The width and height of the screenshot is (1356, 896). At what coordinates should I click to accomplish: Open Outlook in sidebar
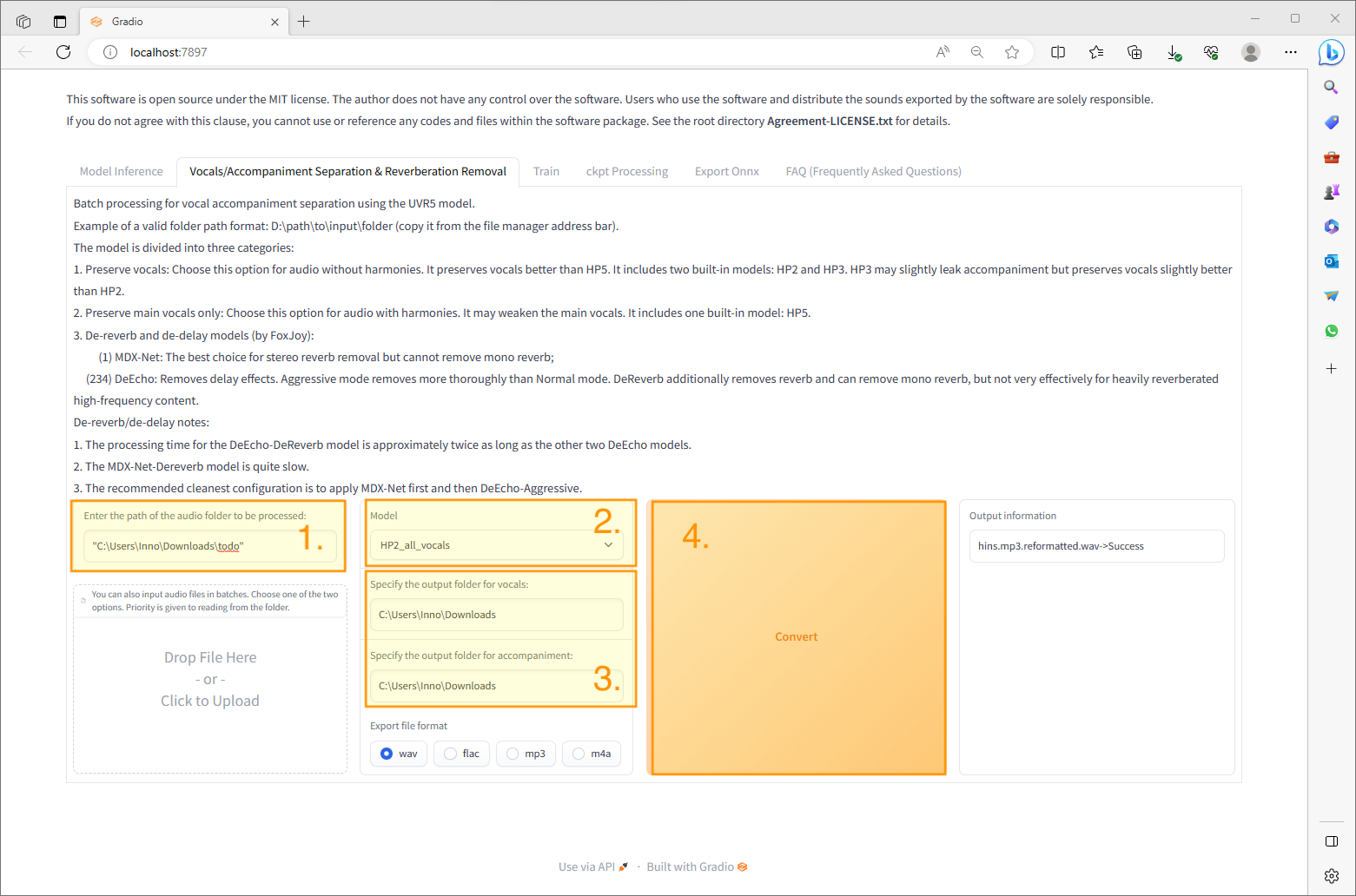point(1331,261)
